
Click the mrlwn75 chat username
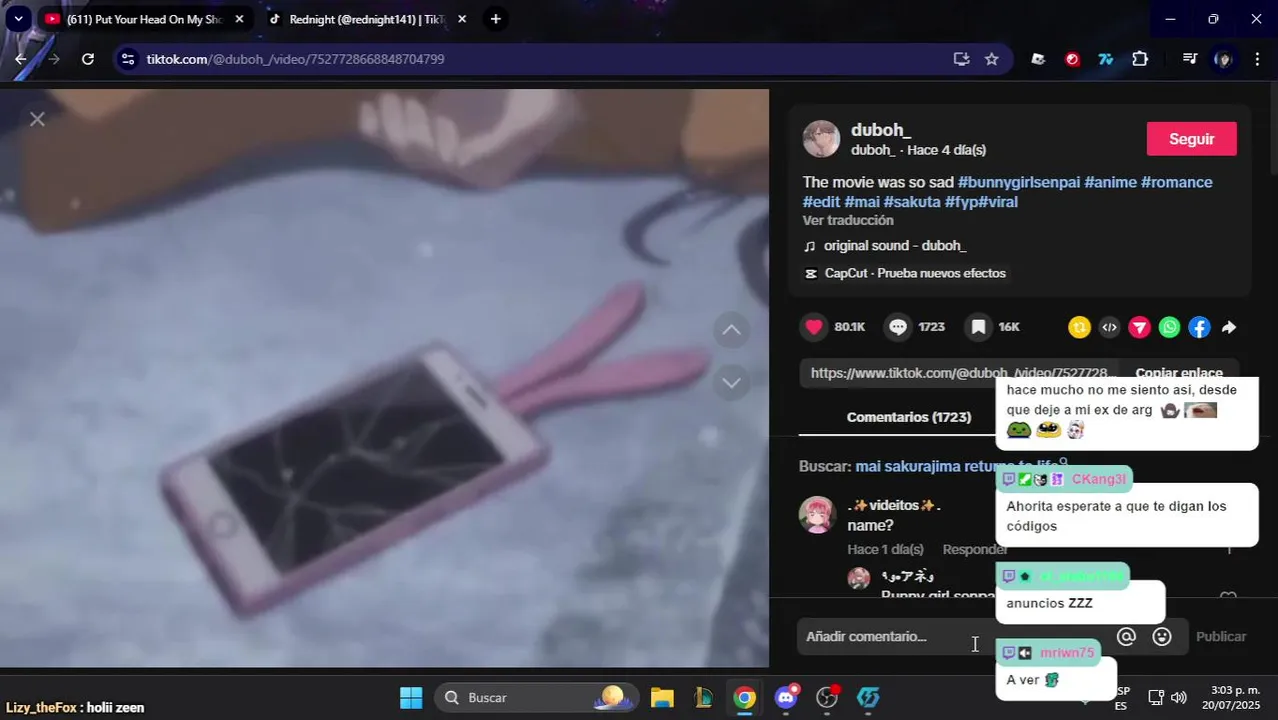tap(1067, 653)
